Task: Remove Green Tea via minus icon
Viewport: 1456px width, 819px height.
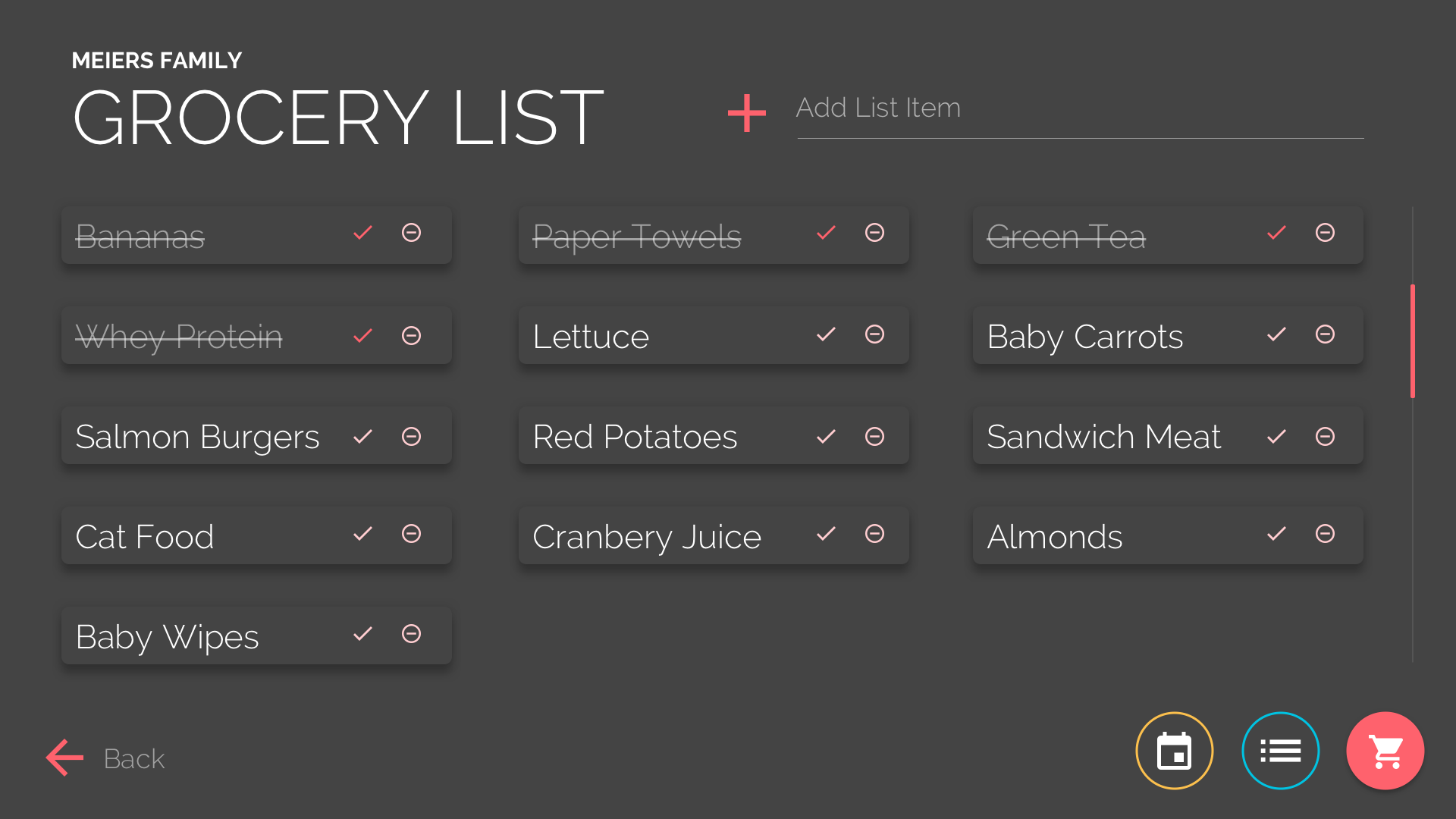Action: [1325, 232]
